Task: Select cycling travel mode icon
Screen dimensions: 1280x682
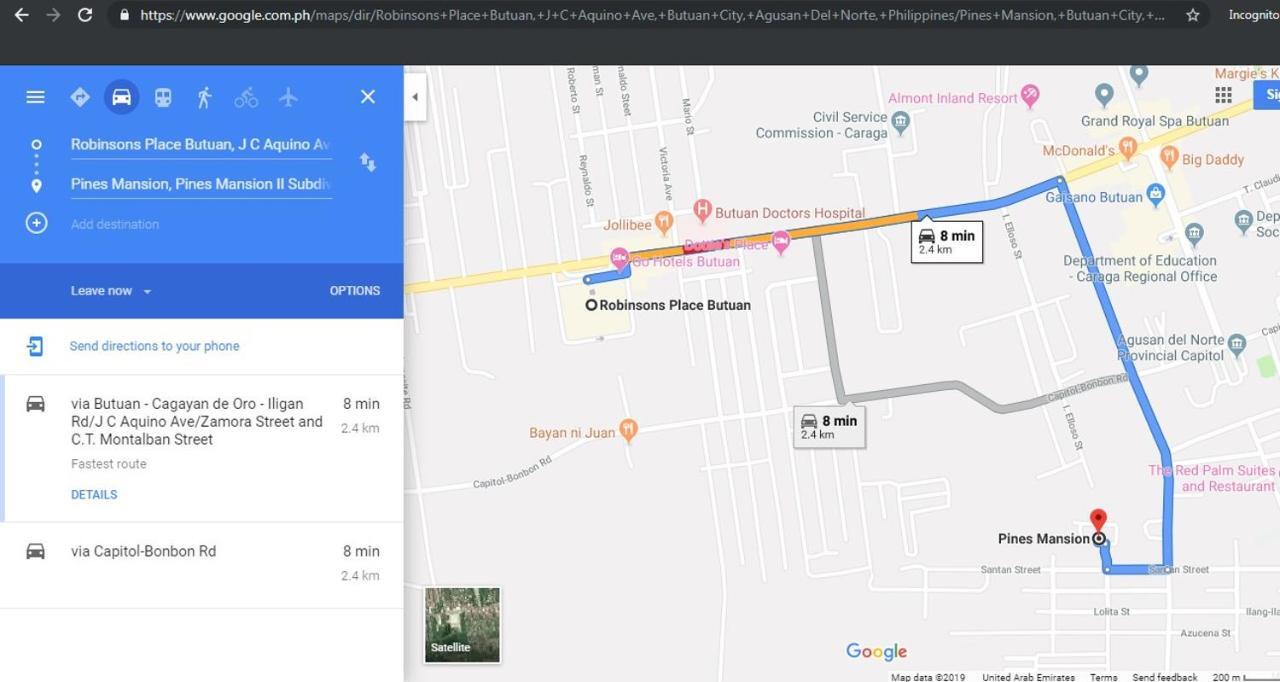Action: pyautogui.click(x=246, y=97)
